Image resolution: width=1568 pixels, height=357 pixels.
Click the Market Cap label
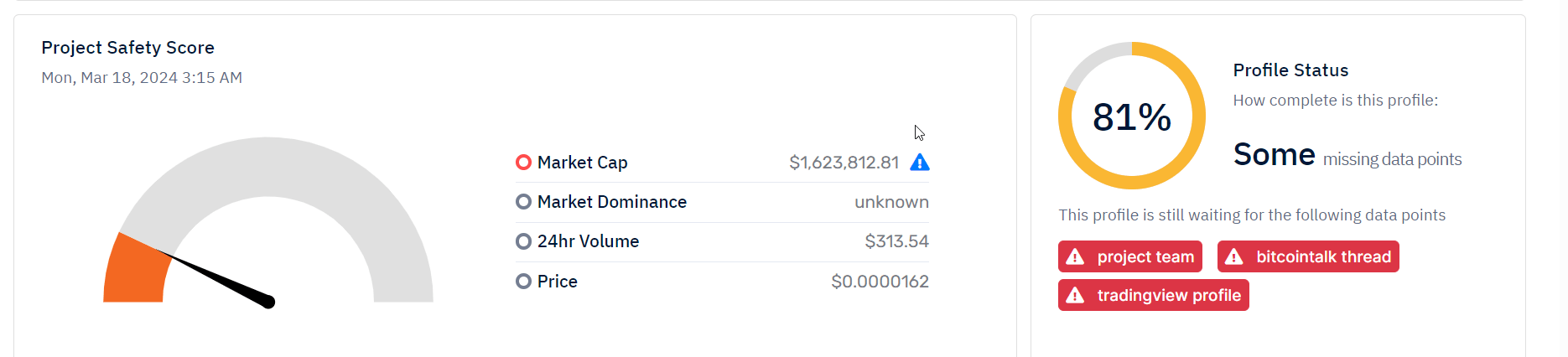583,163
